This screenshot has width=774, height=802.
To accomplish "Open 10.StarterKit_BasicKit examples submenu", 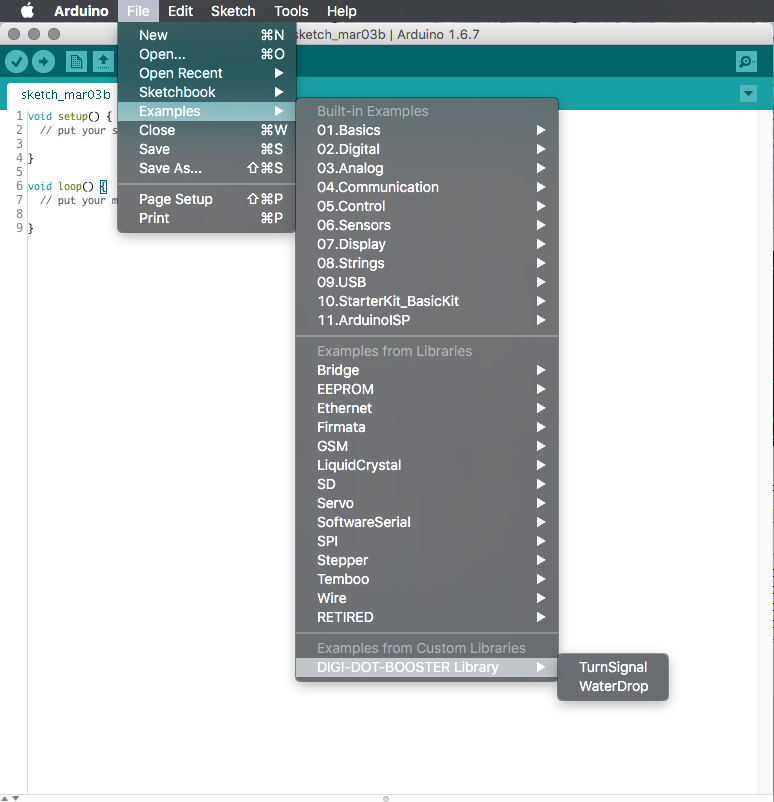I will coord(427,301).
